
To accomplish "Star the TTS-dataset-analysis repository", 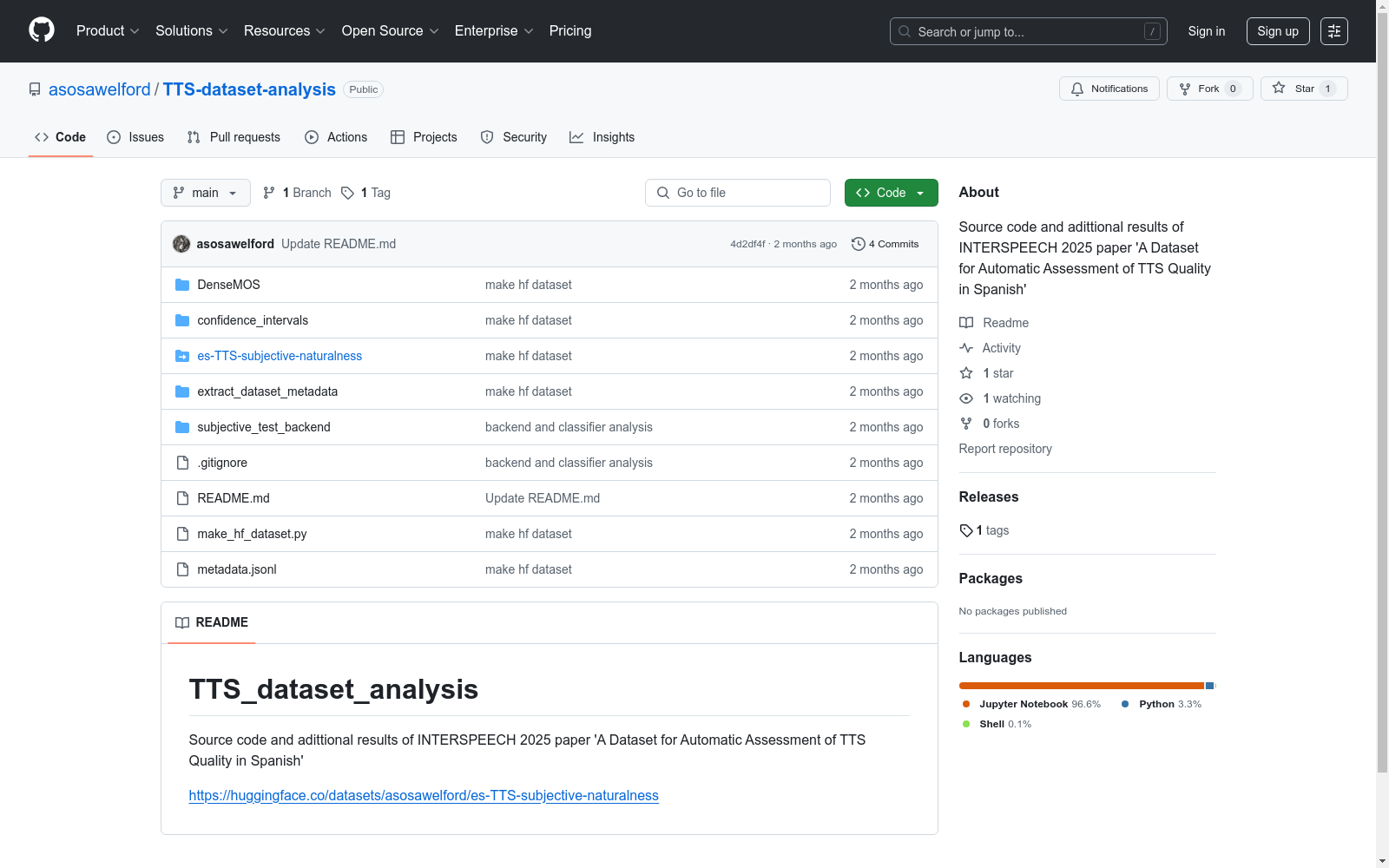I will [x=1304, y=89].
